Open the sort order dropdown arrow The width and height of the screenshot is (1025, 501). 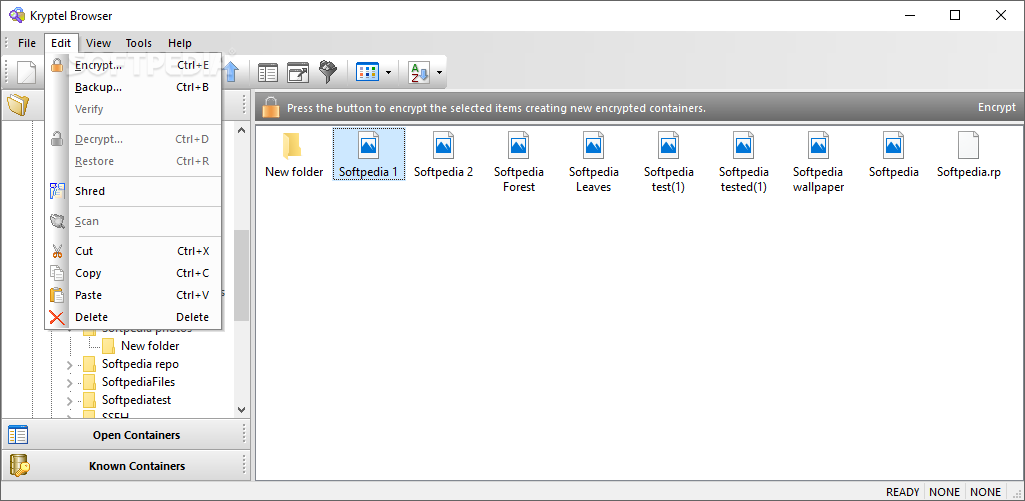pyautogui.click(x=439, y=73)
